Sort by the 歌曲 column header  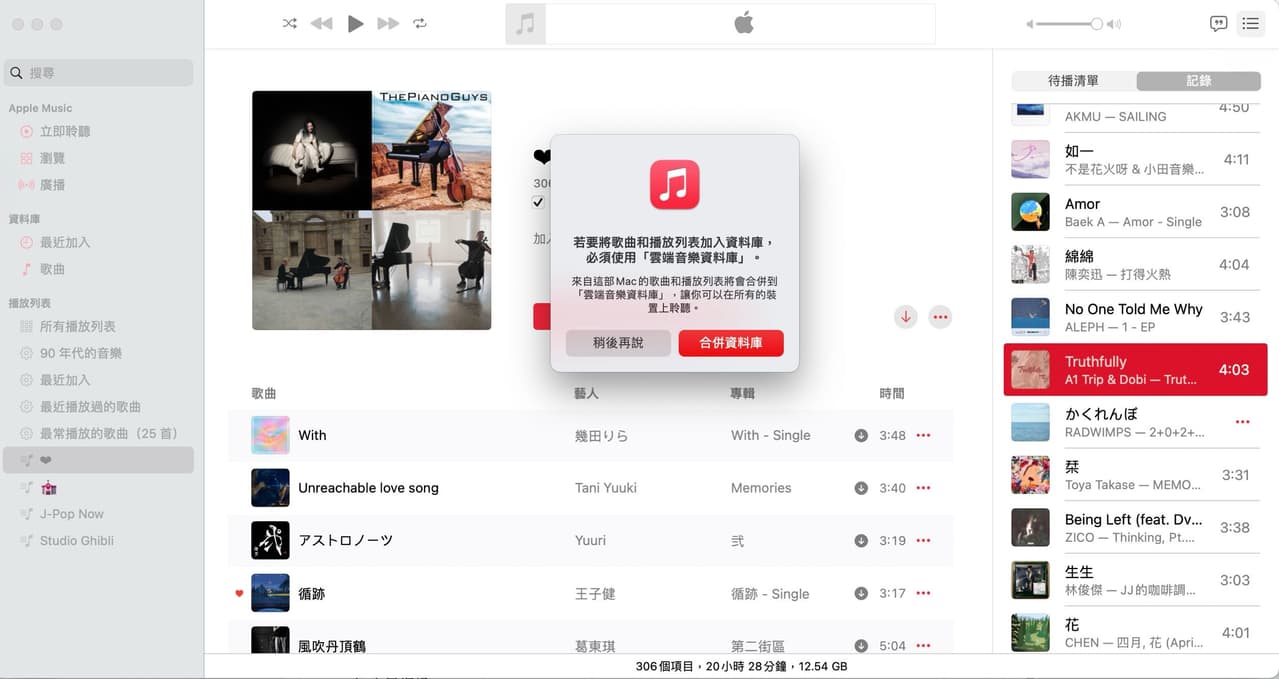coord(264,394)
